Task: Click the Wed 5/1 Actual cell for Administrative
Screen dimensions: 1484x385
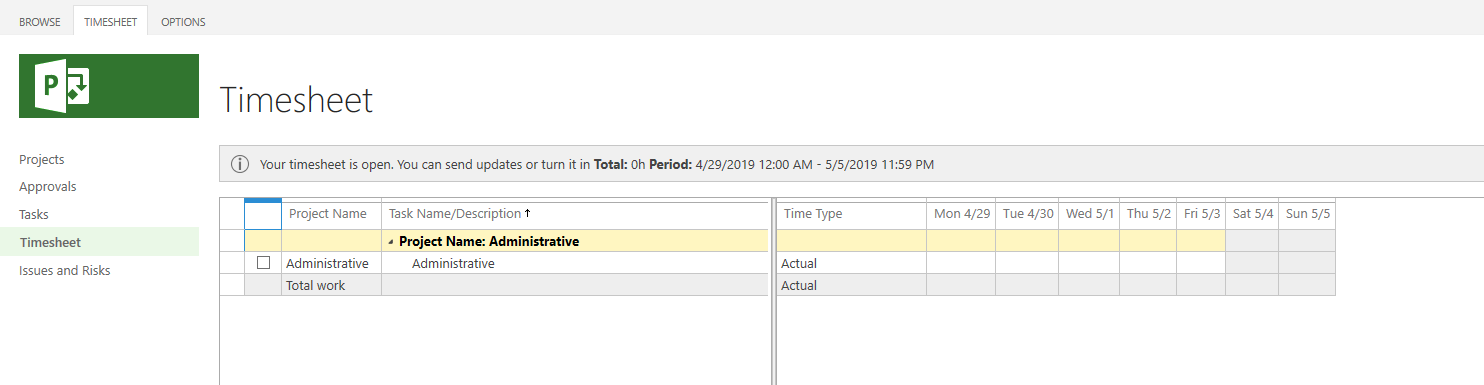Action: click(1089, 263)
